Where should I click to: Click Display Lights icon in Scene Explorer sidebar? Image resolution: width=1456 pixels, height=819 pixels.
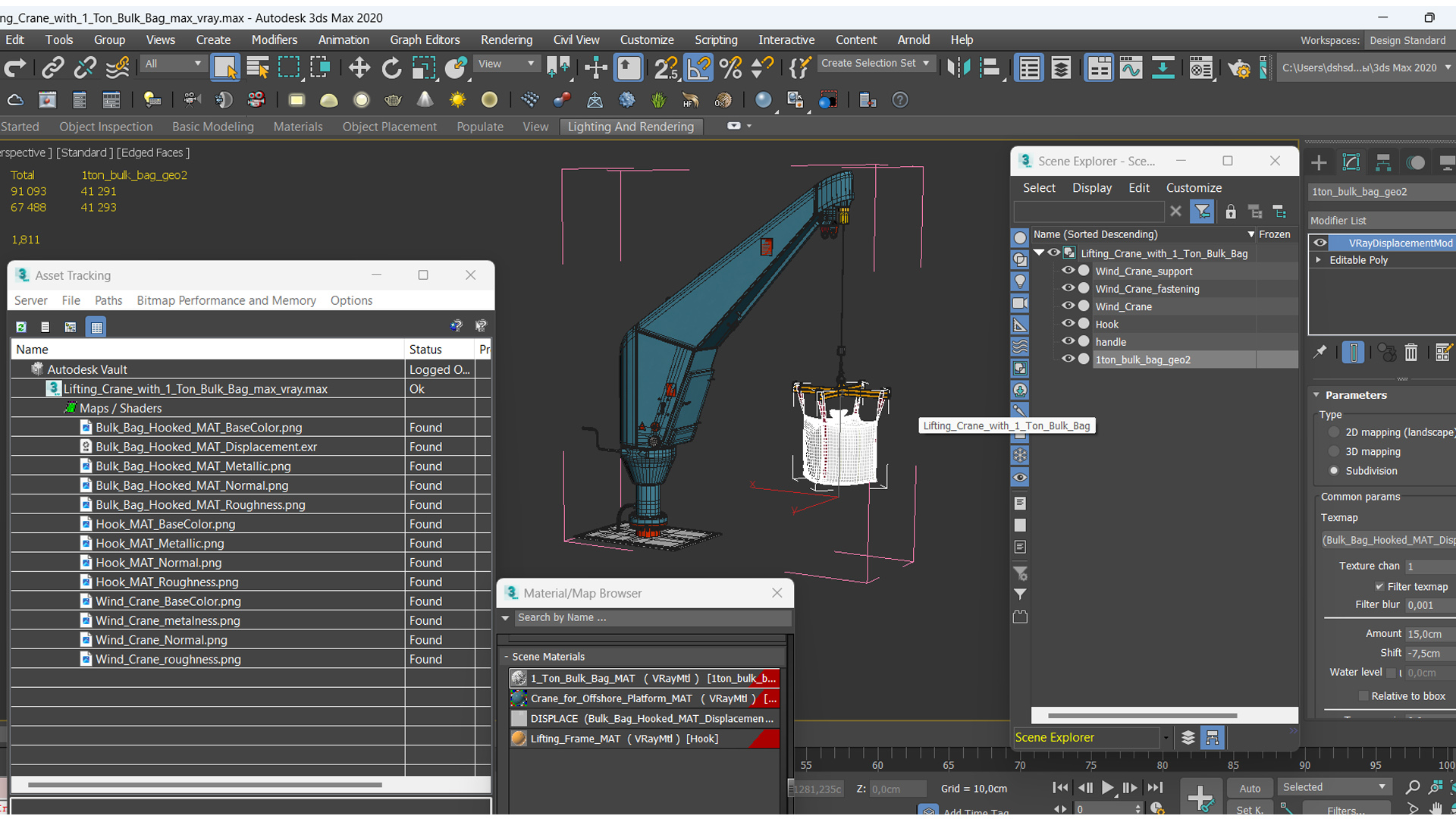point(1020,281)
